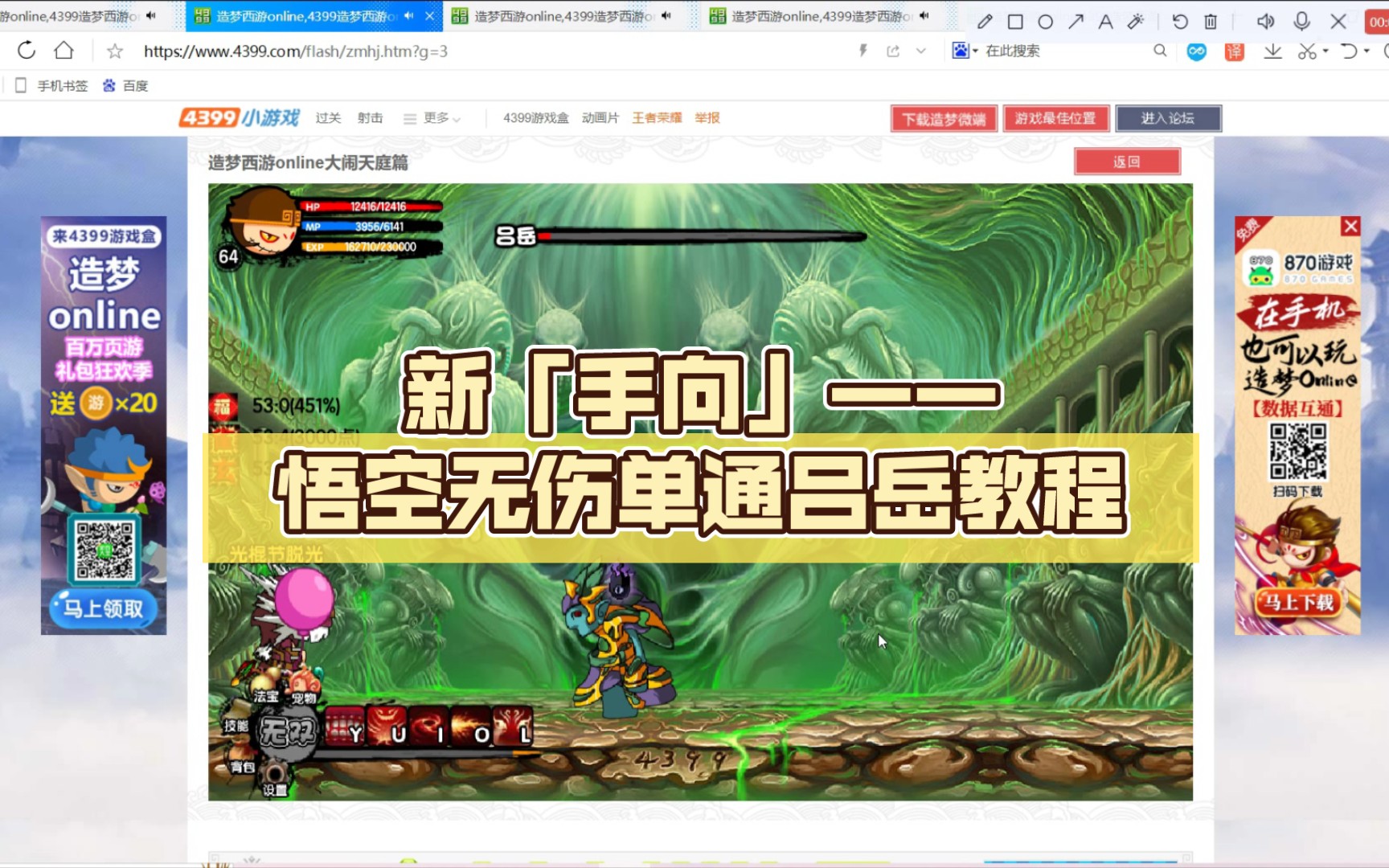Share page with share icon

pos(893,51)
